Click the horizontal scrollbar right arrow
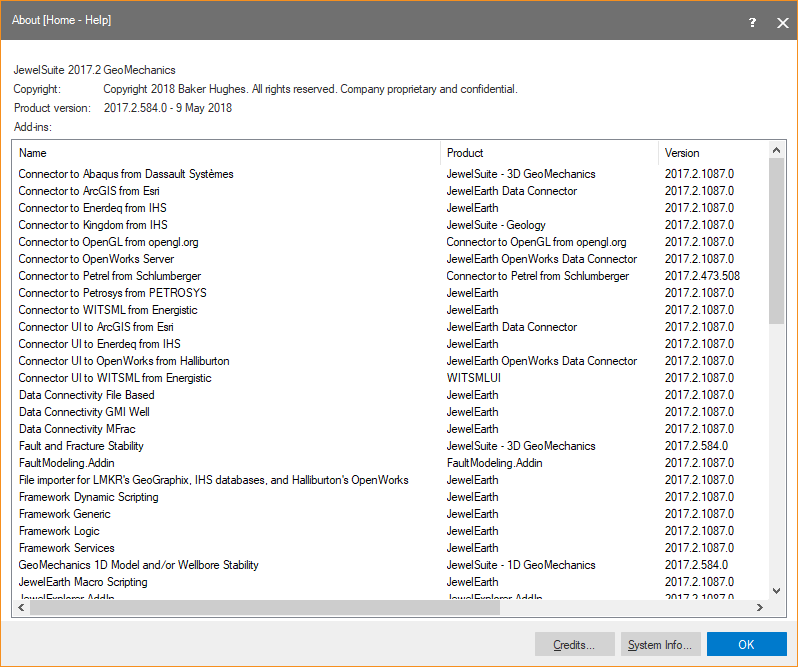Viewport: 798px width, 667px height. pyautogui.click(x=760, y=607)
